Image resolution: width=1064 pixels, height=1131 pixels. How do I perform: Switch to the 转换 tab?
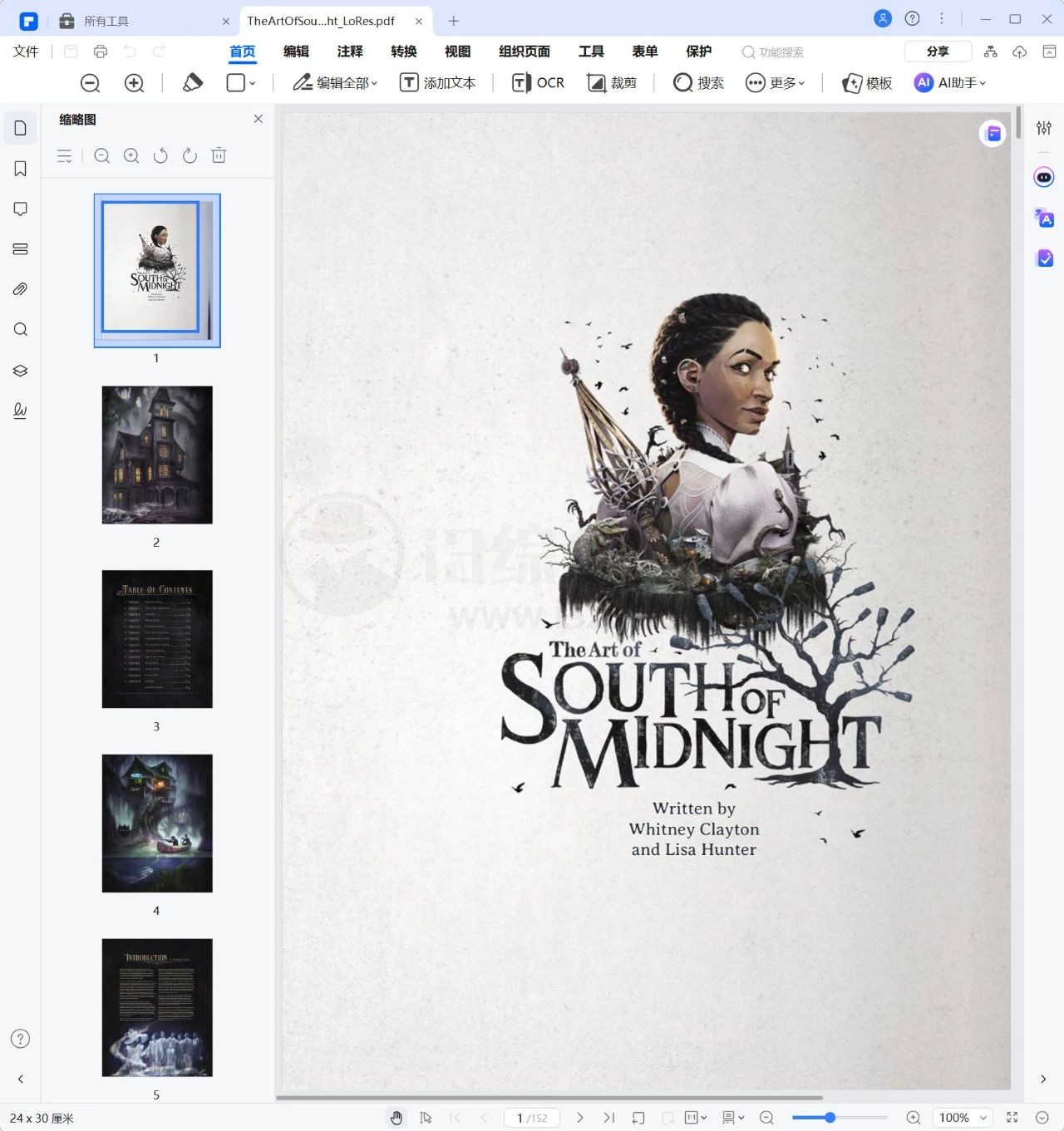click(x=404, y=52)
